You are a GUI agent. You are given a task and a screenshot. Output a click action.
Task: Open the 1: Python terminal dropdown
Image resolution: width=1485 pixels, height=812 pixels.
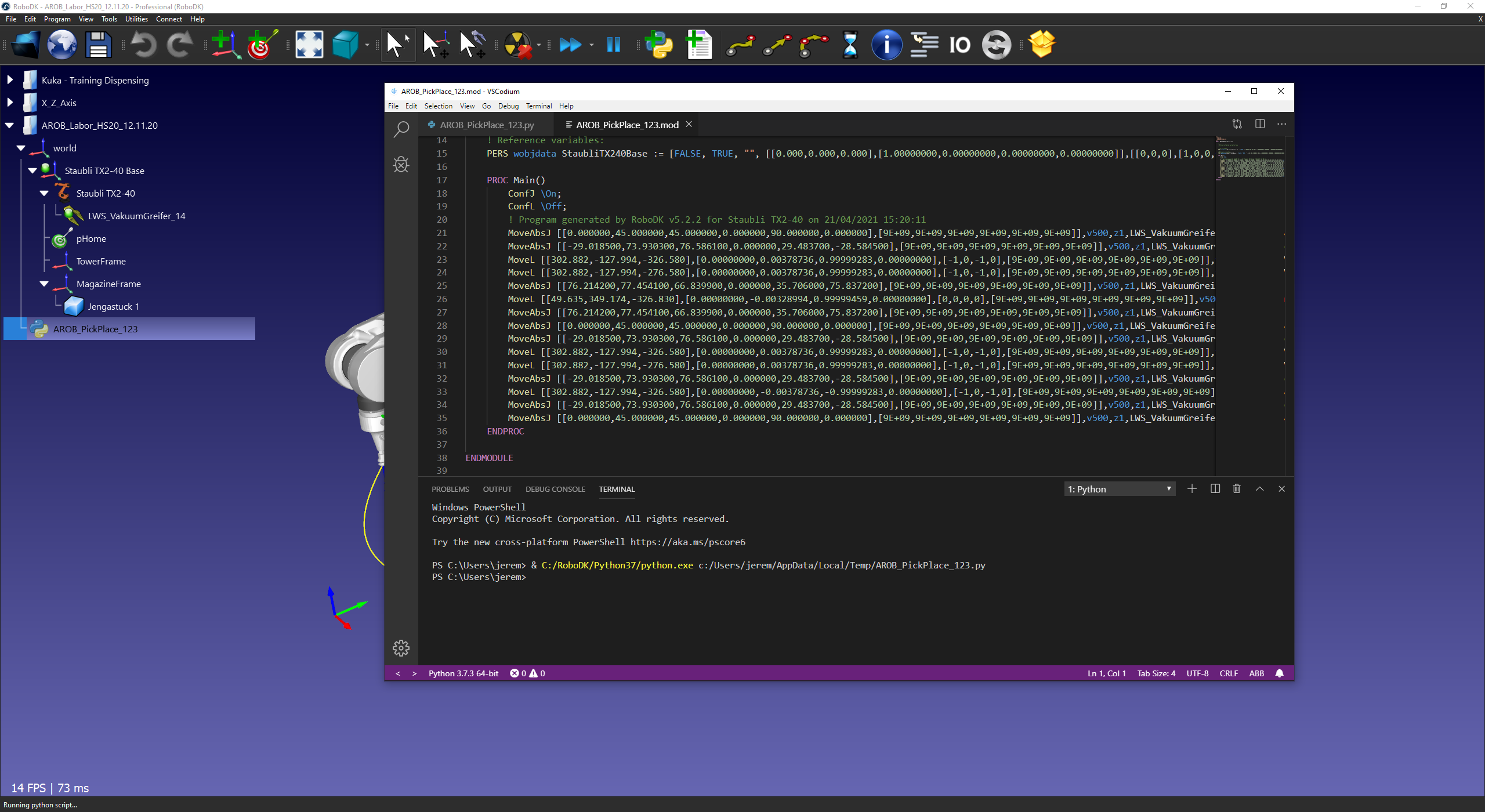pos(1120,489)
